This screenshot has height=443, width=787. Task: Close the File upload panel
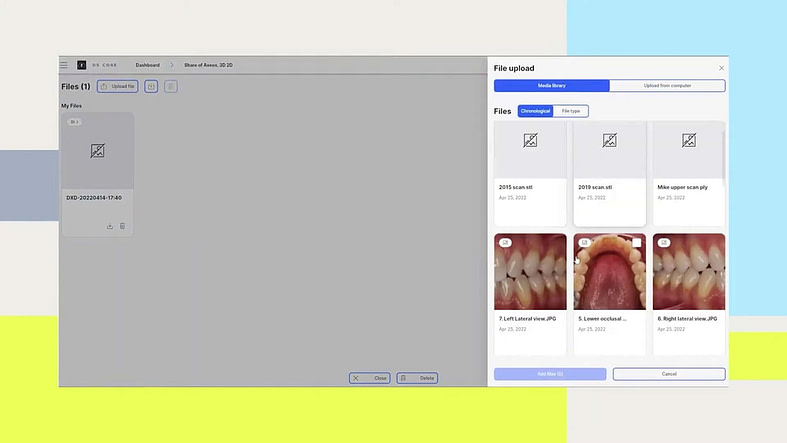point(721,68)
